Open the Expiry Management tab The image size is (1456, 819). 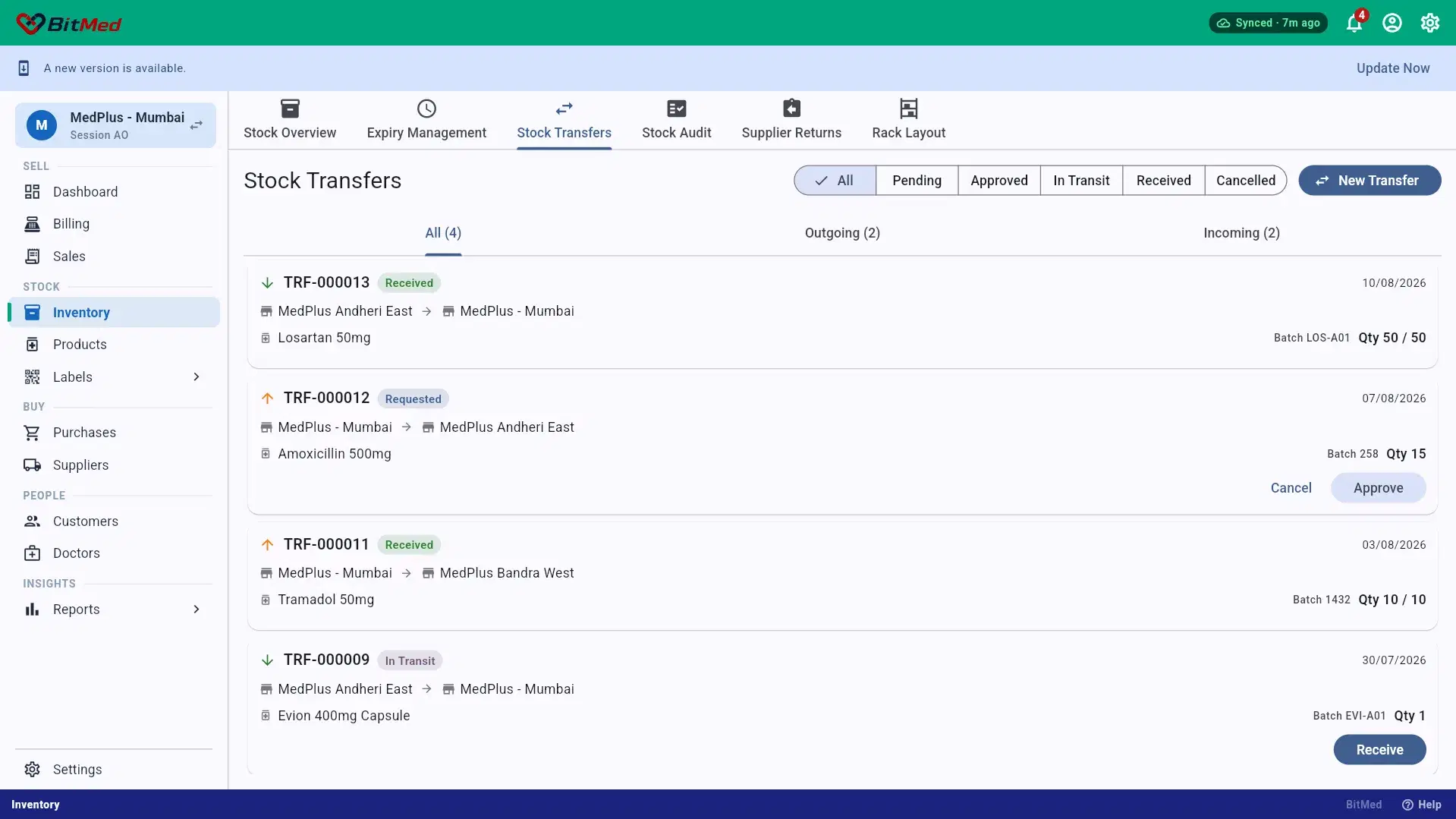tap(426, 121)
